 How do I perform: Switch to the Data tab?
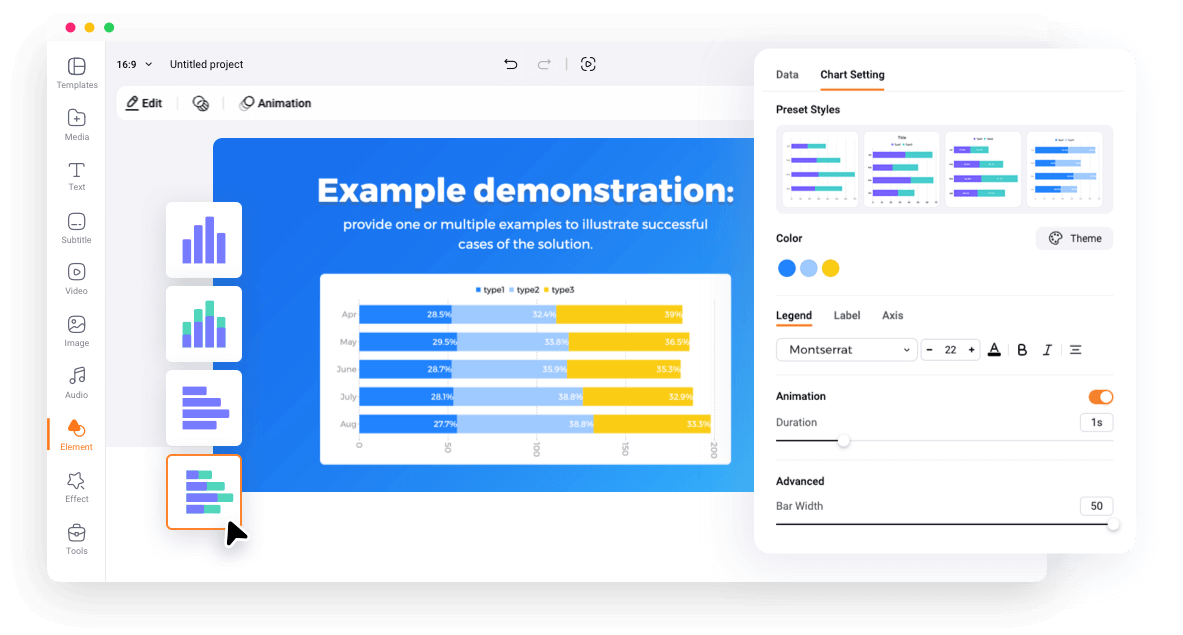coord(787,75)
